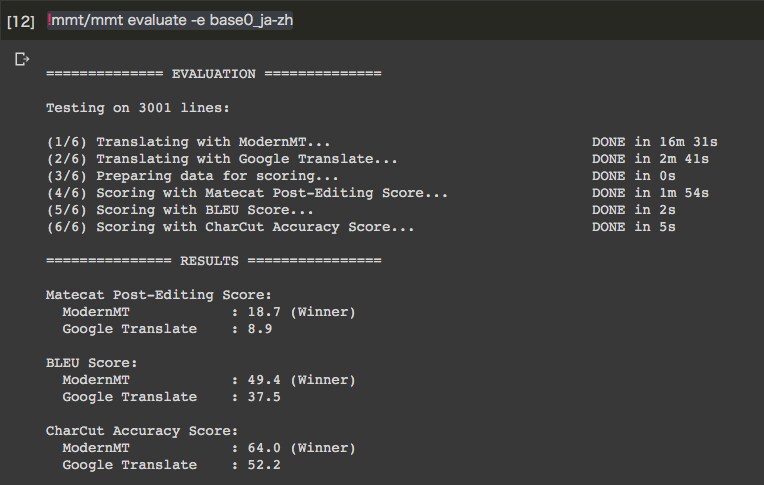
Task: Click '(3/6) Preparing data for scoring...' line
Action: [192, 176]
